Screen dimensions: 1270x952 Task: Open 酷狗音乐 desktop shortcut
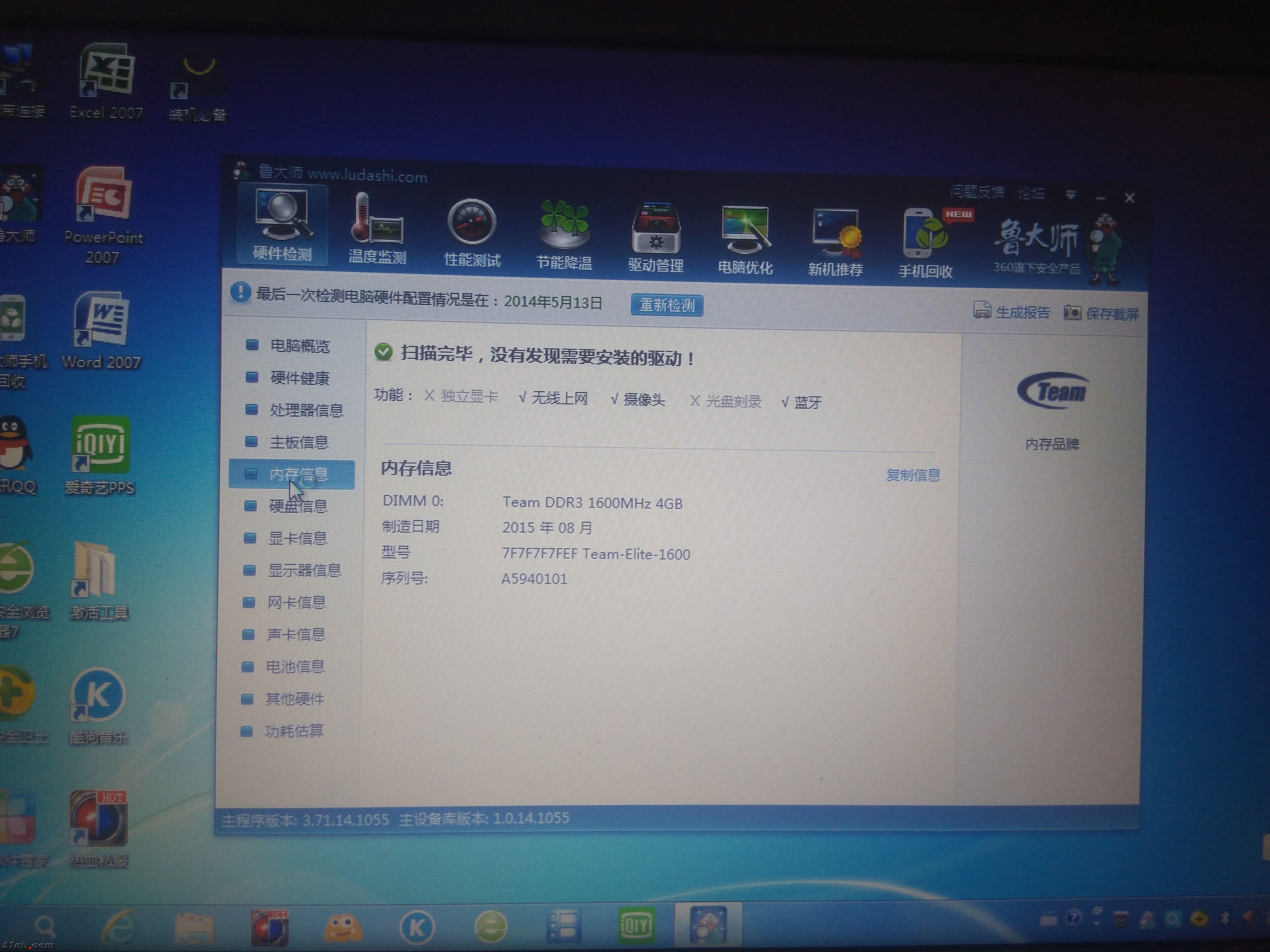[x=98, y=706]
